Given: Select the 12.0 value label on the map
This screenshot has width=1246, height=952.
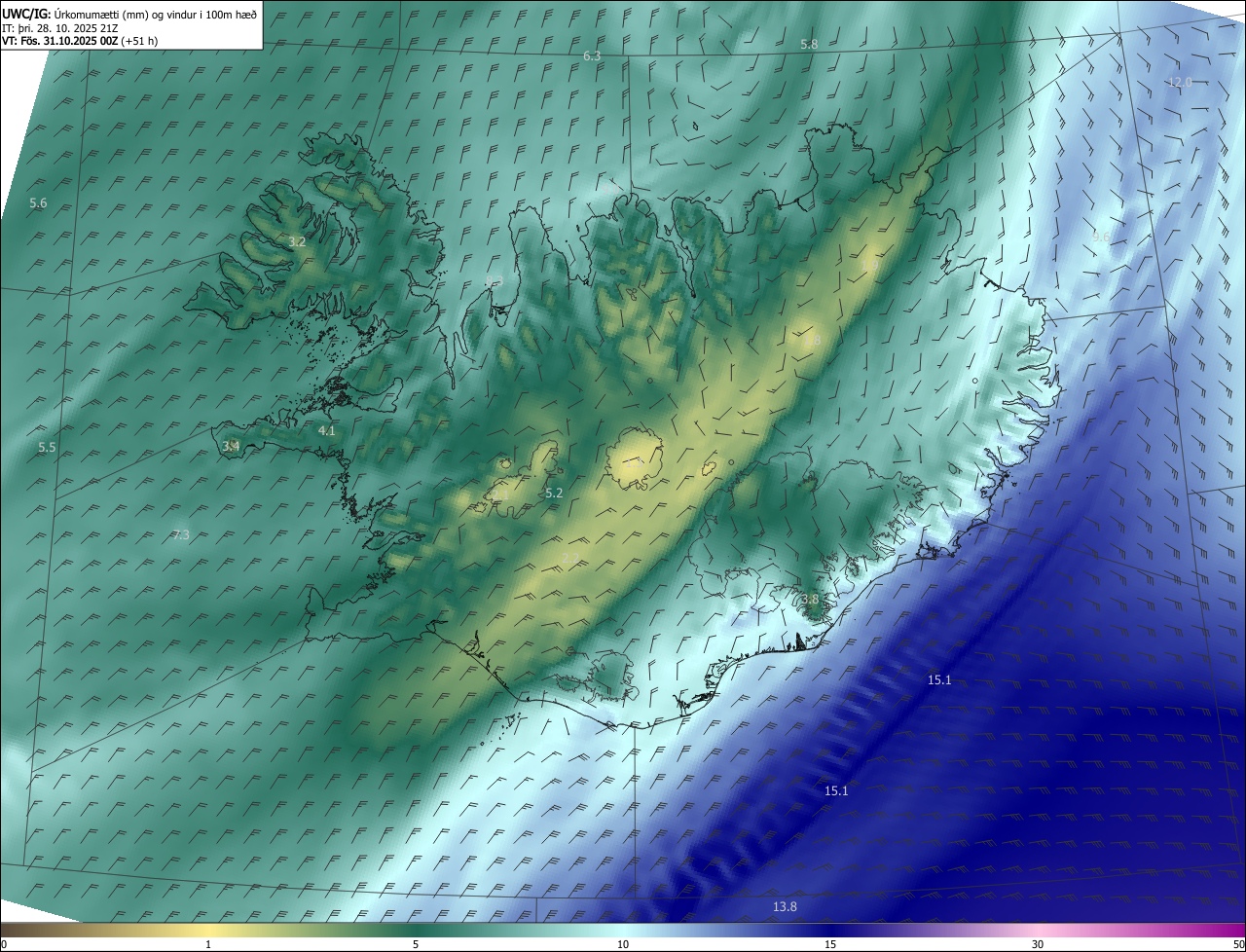Looking at the screenshot, I should tap(1180, 83).
